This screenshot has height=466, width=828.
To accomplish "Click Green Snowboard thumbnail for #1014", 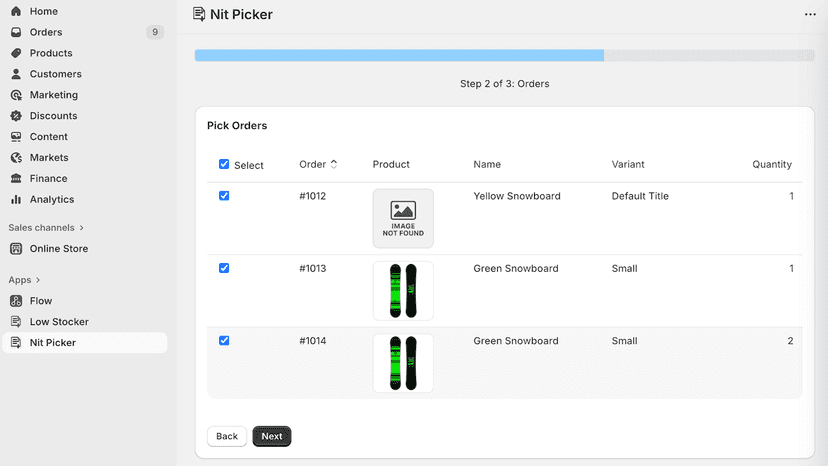I will [x=403, y=364].
